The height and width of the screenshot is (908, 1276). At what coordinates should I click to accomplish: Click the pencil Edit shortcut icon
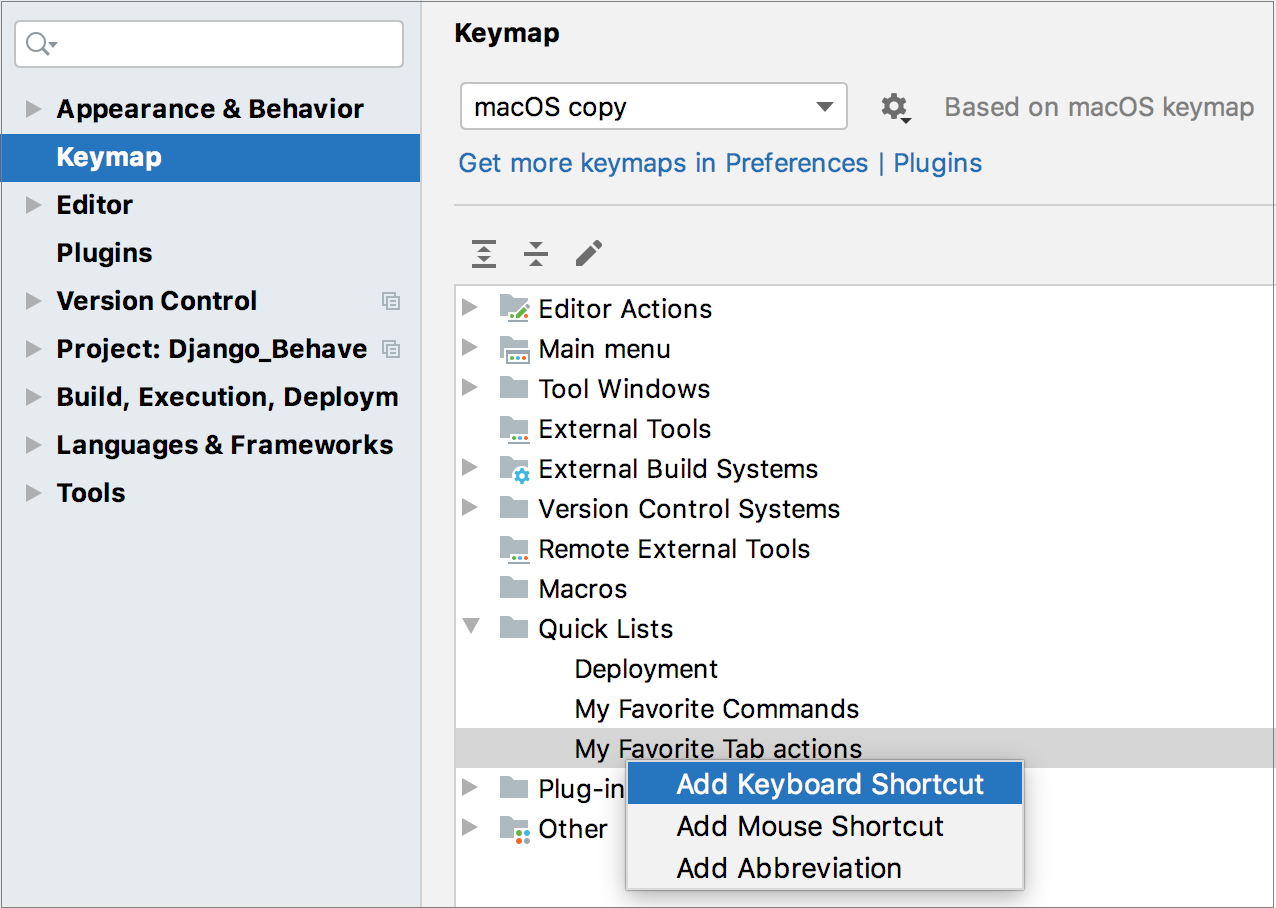click(x=589, y=254)
